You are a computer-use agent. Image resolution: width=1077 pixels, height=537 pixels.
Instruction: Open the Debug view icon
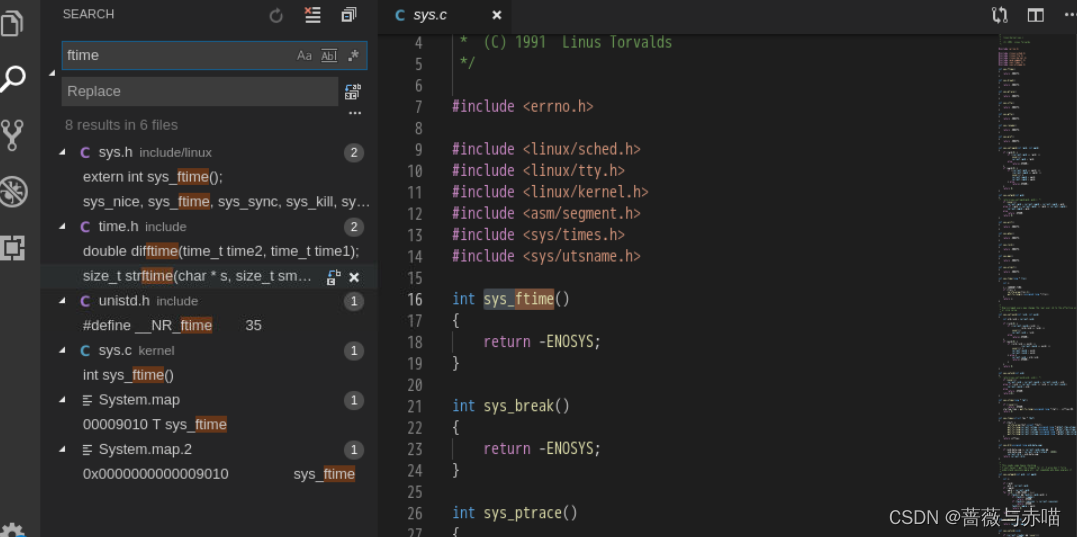click(x=12, y=192)
